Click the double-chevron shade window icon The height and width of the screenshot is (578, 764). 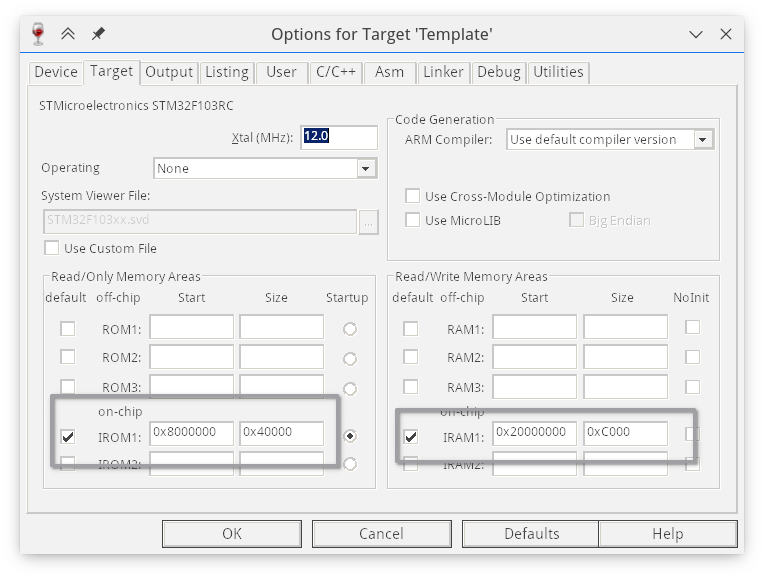tap(68, 34)
